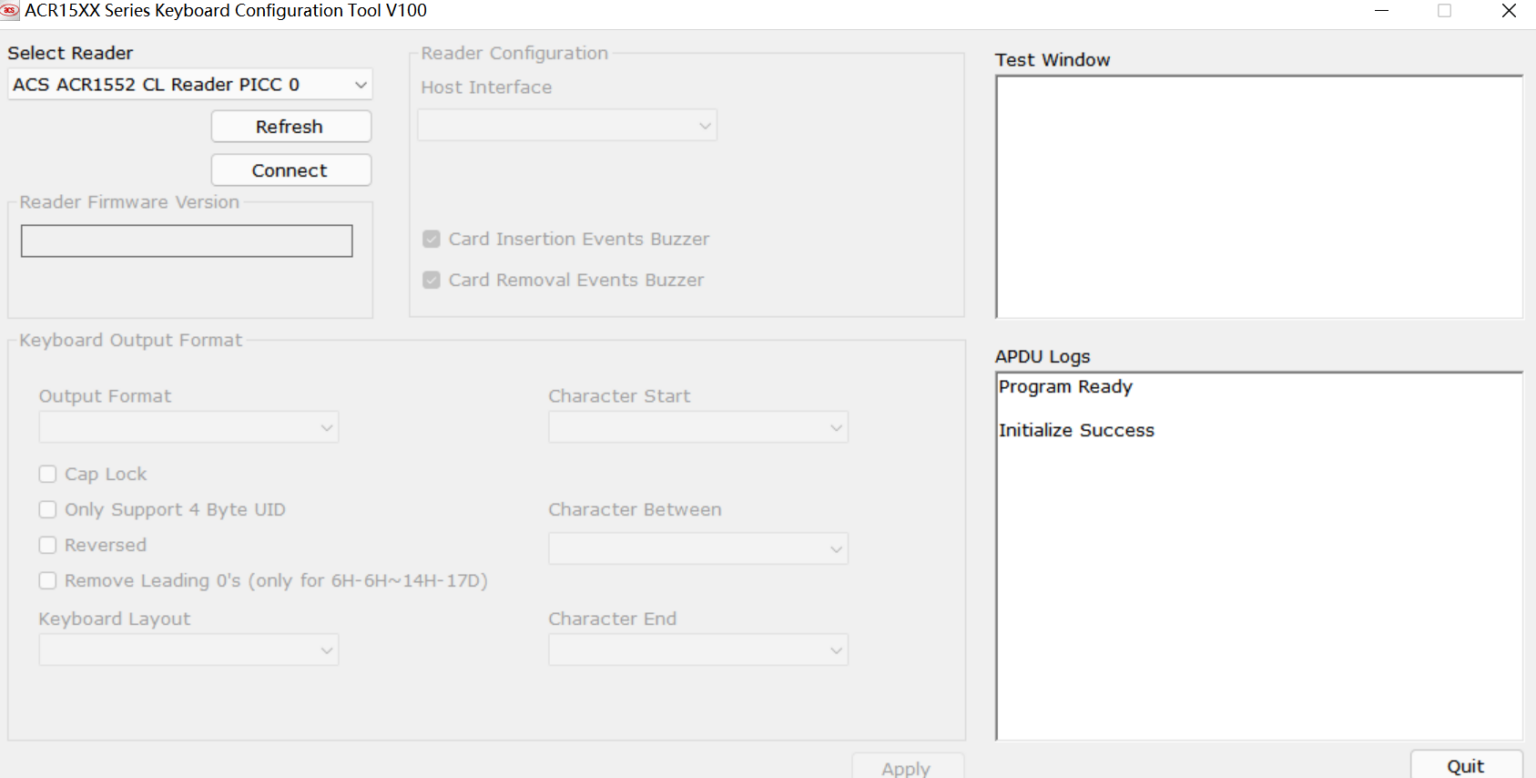Click the Refresh button
Viewport: 1536px width, 778px height.
[x=290, y=126]
